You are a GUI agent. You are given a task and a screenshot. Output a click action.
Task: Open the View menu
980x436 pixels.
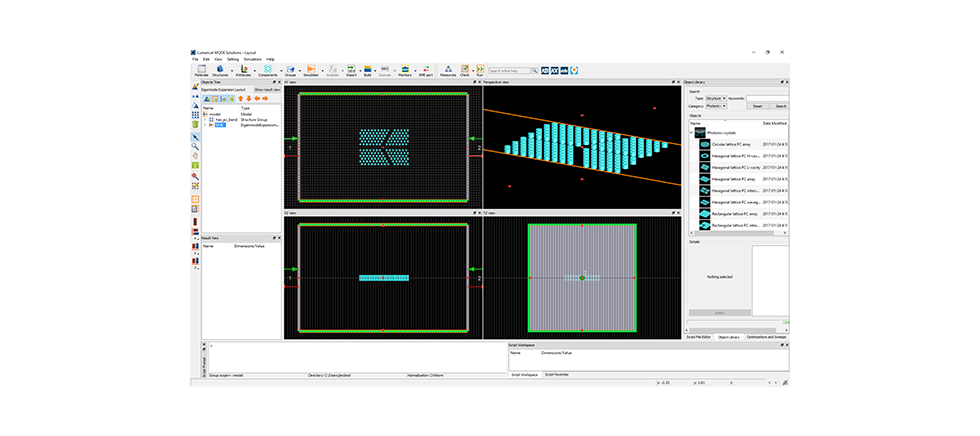pos(218,59)
